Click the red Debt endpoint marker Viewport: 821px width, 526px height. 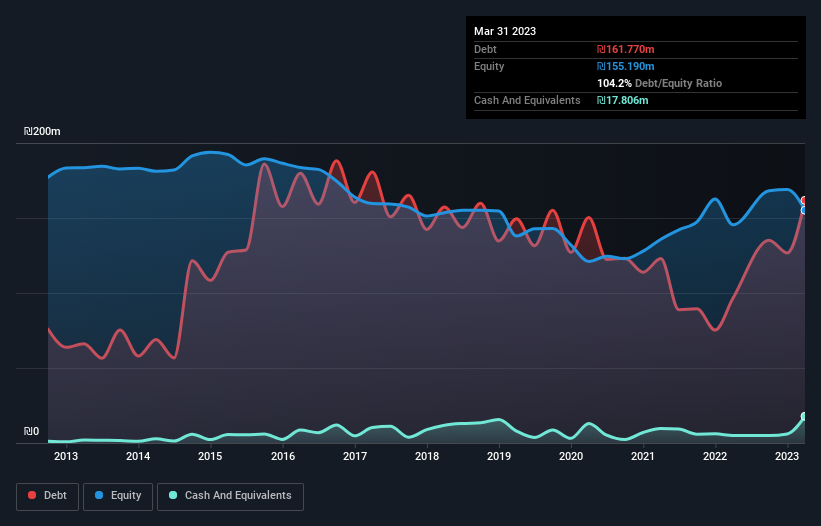pos(804,201)
